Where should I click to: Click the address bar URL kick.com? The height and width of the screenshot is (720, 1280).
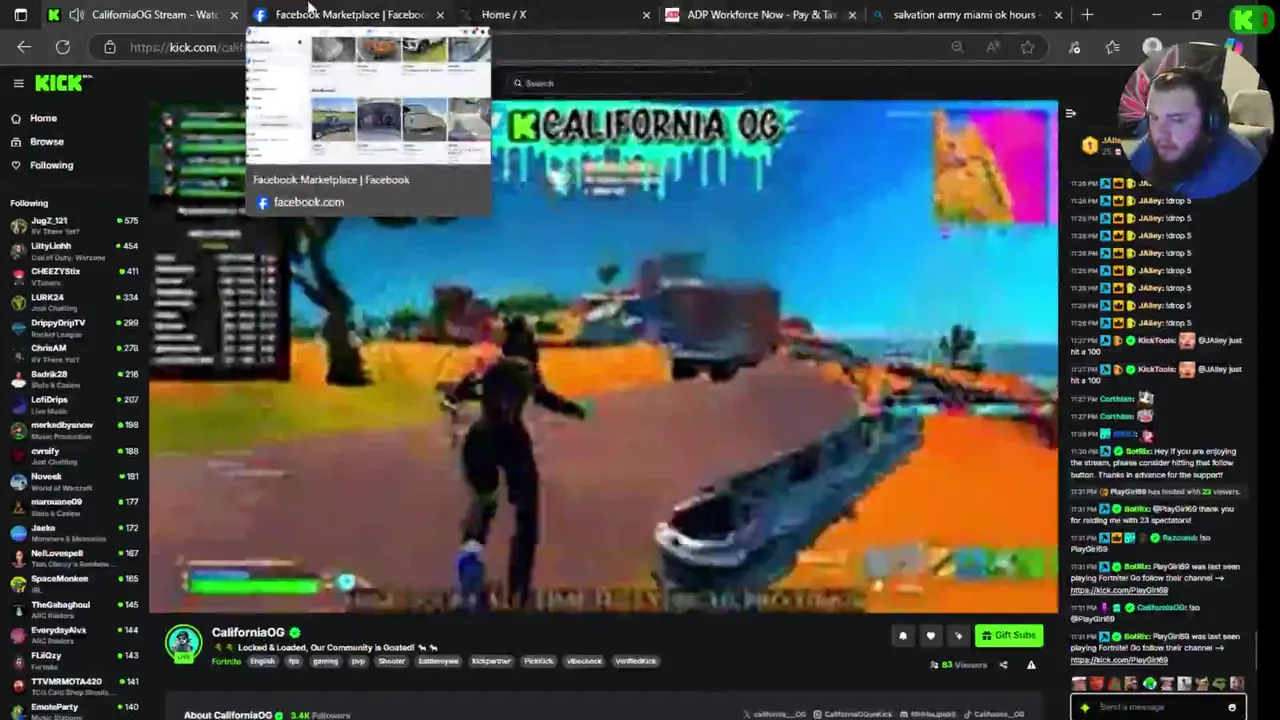(186, 47)
